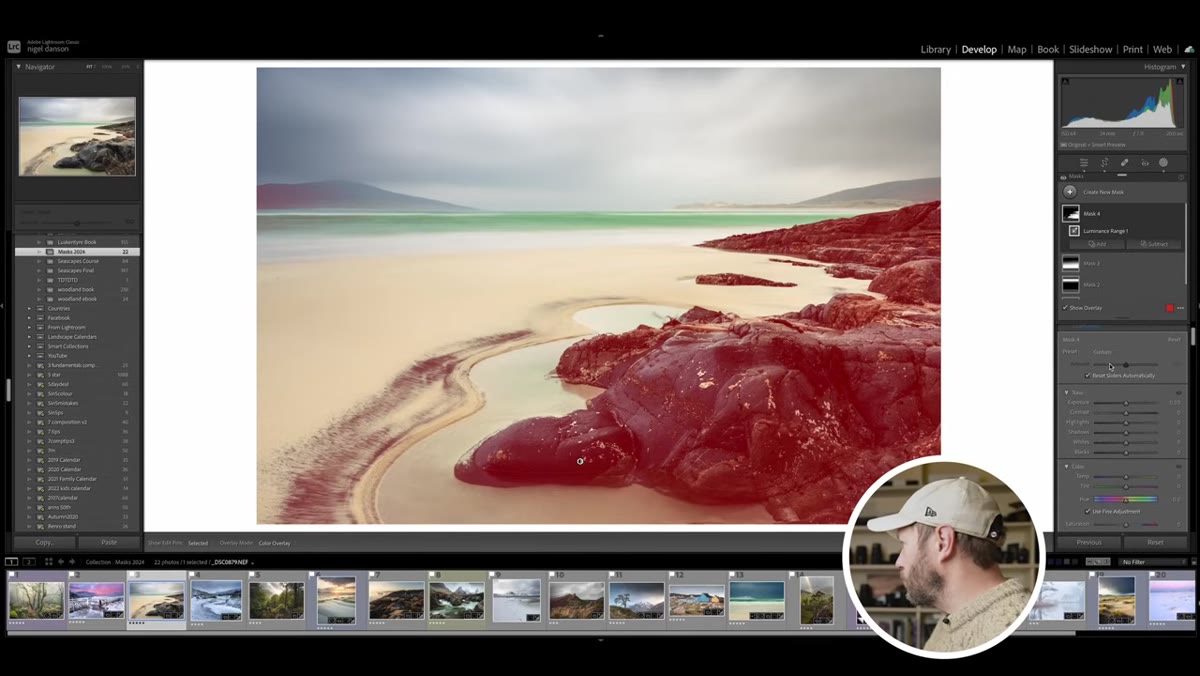Collapse the Color section triangle

pos(1066,466)
